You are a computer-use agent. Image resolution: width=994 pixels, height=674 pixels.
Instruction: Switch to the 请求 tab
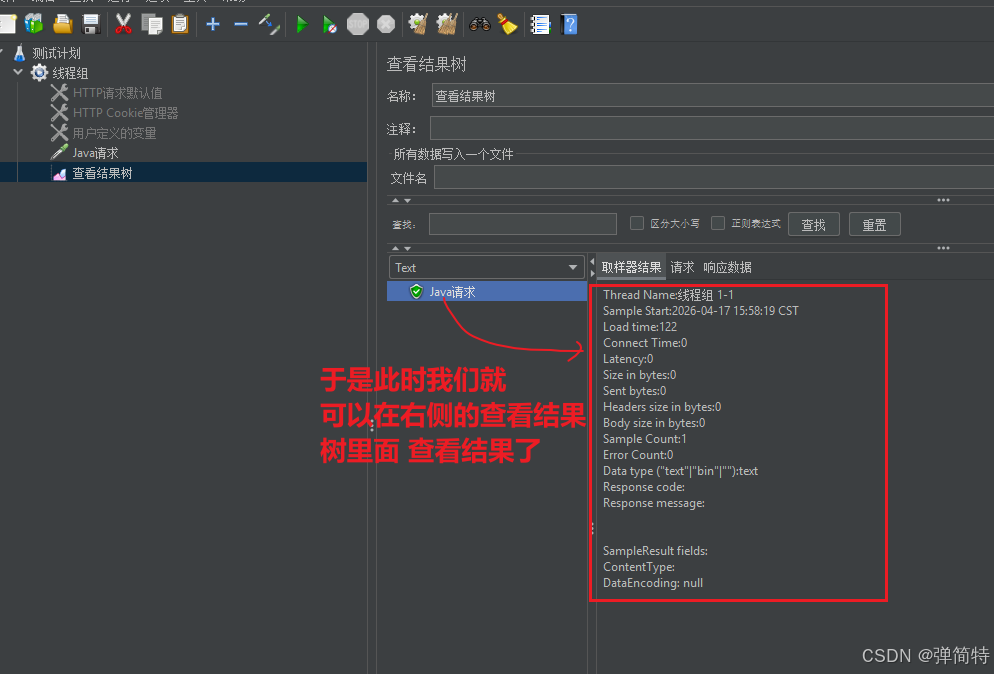(x=682, y=267)
